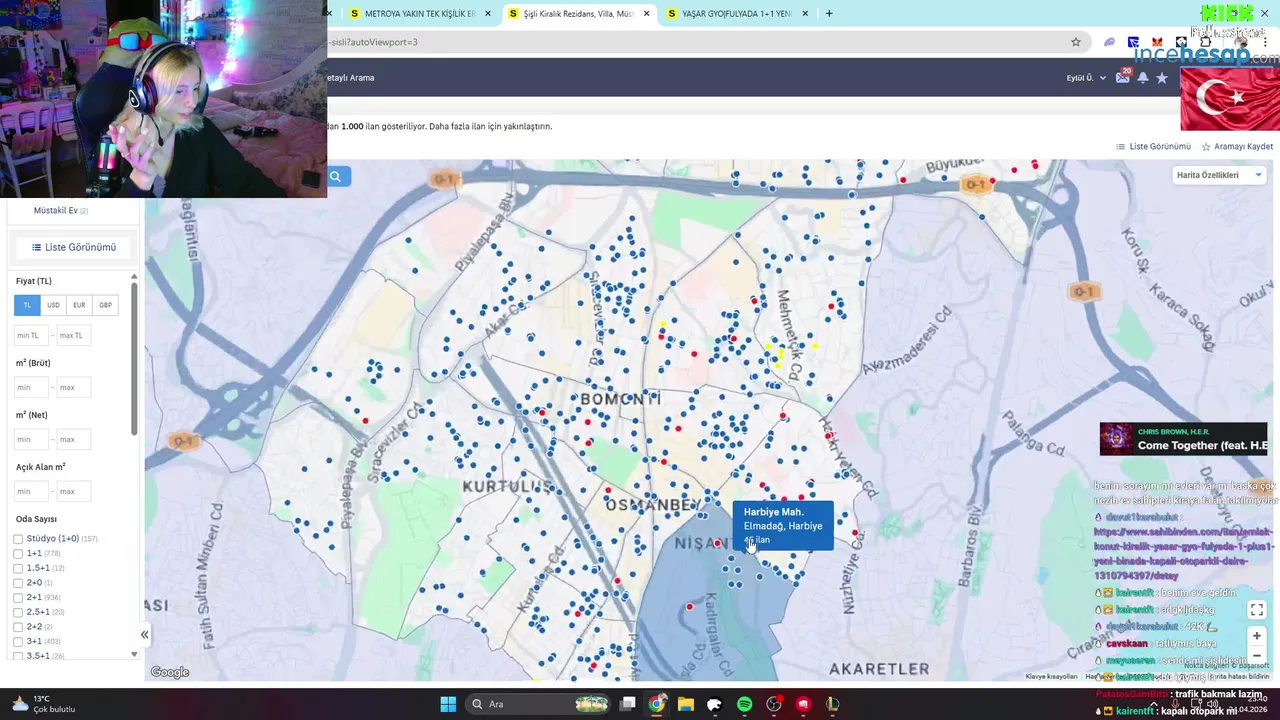The image size is (1280, 720).
Task: Check the 2+1 room option
Action: (x=18, y=597)
